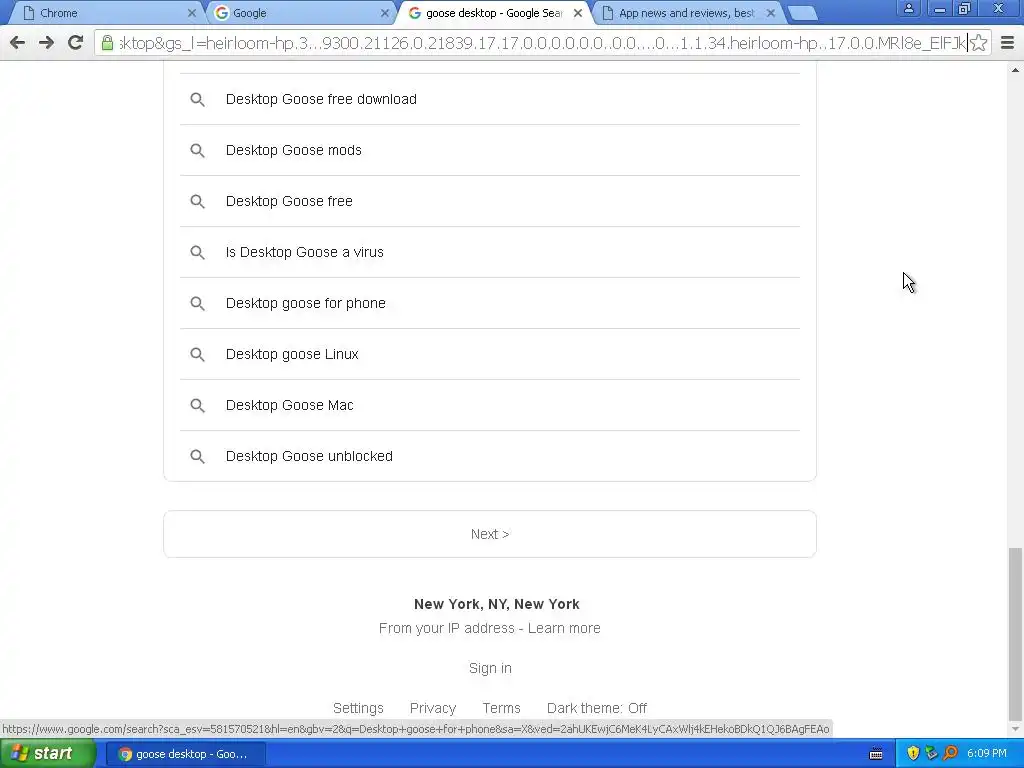Click goose desktop taskbar button
This screenshot has height=768, width=1024.
pos(185,754)
